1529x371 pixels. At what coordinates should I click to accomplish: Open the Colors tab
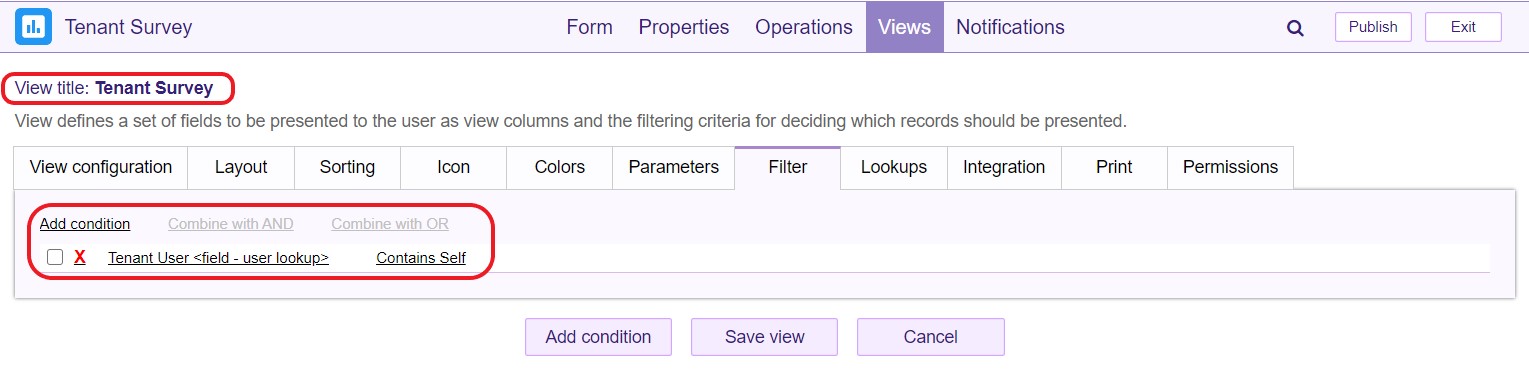560,167
